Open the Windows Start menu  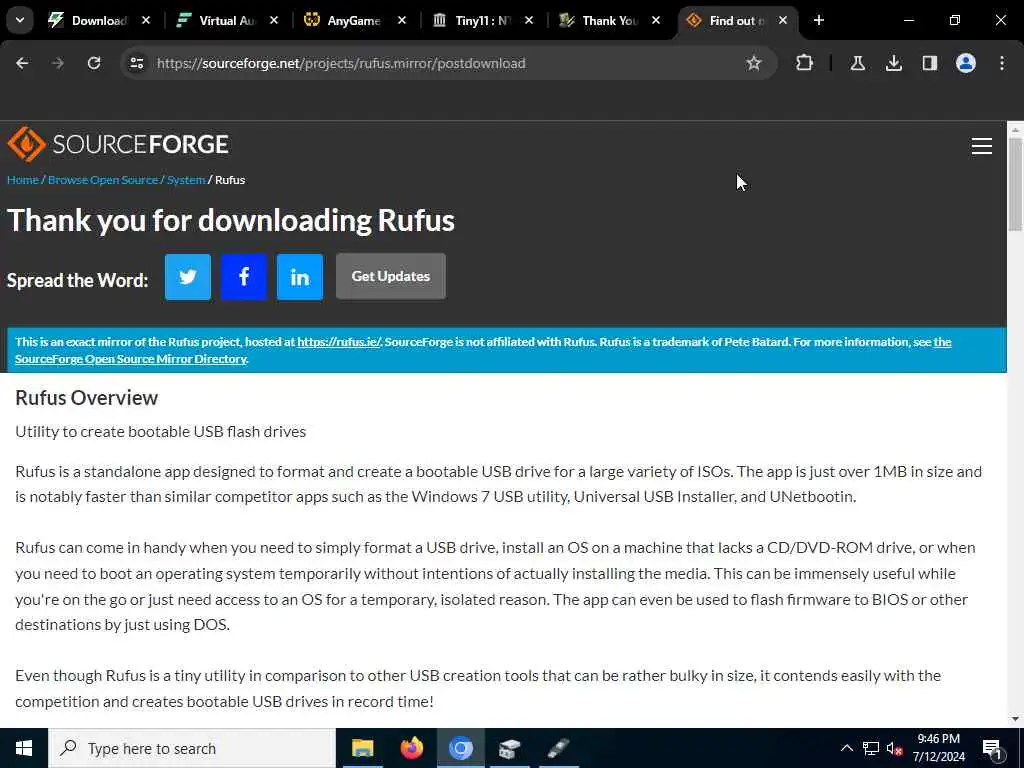point(24,748)
